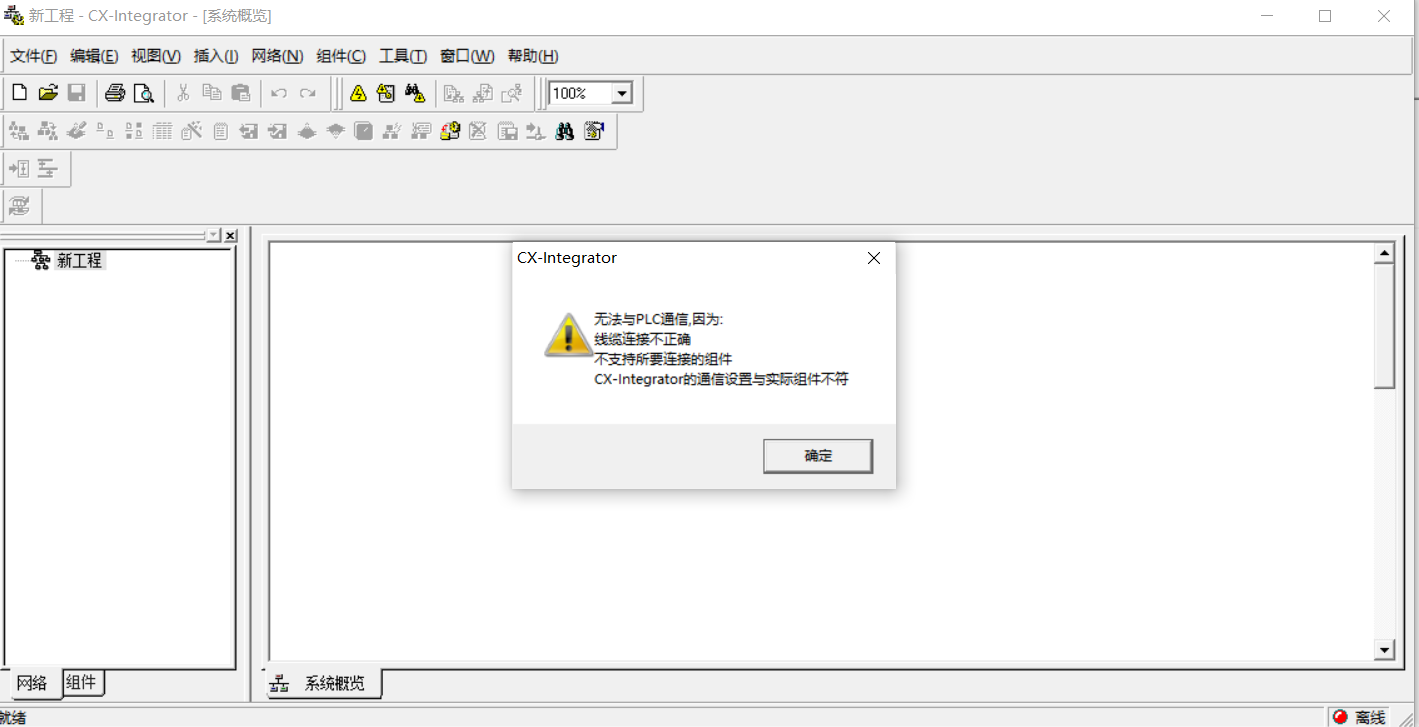Click the binoculars with warning icon
Viewport: 1419px width, 727px height.
[415, 93]
